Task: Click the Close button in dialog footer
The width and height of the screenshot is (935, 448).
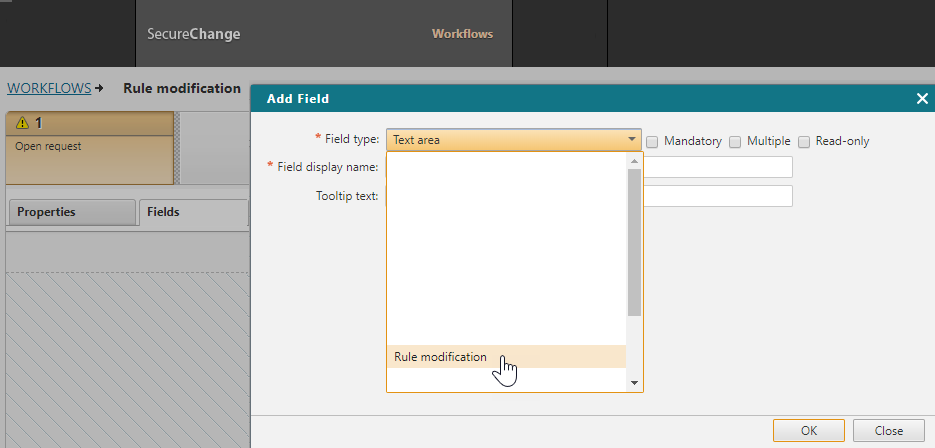Action: coord(888,430)
